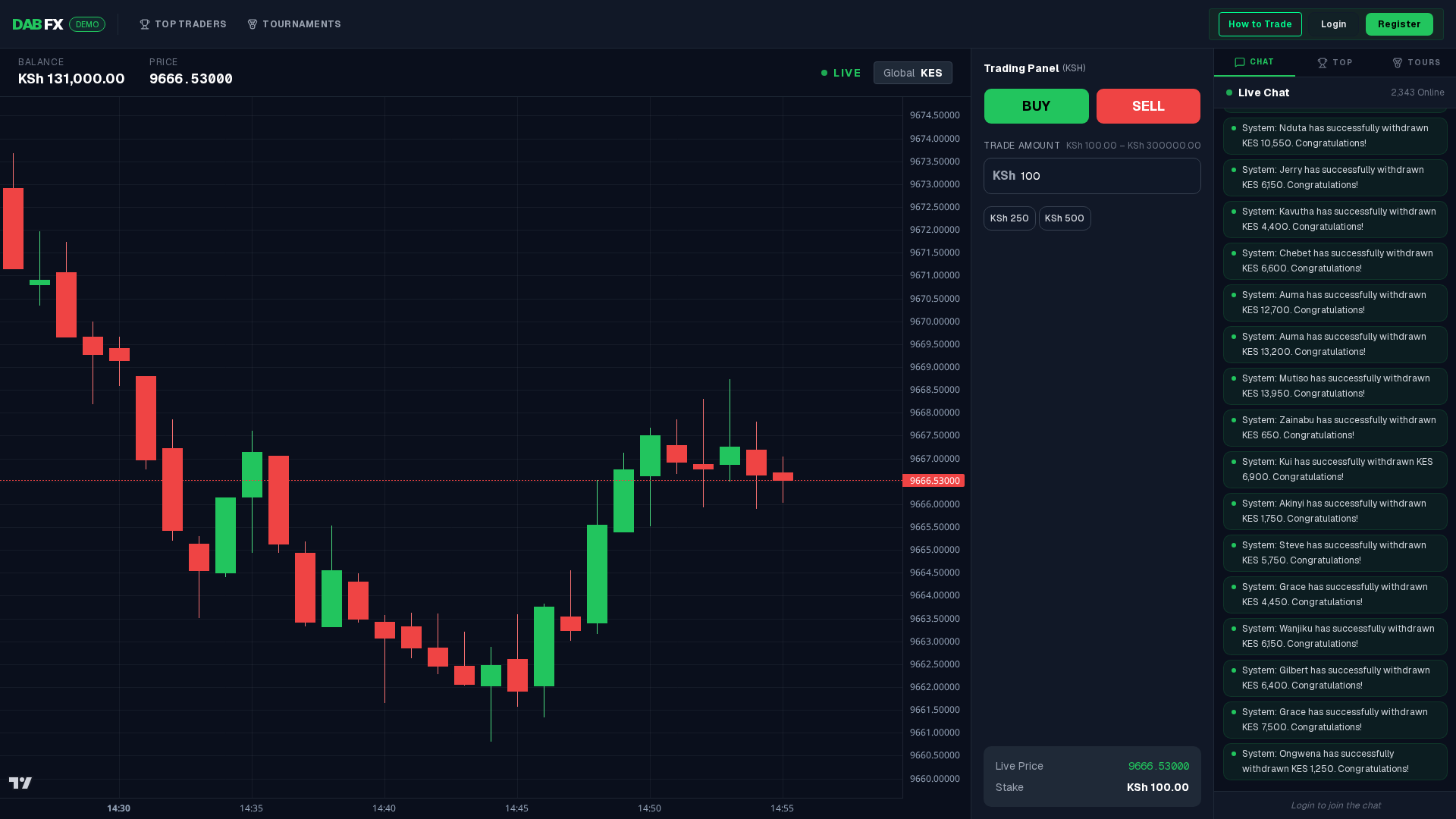
Task: Click the 2,343 Online count
Action: point(1417,93)
